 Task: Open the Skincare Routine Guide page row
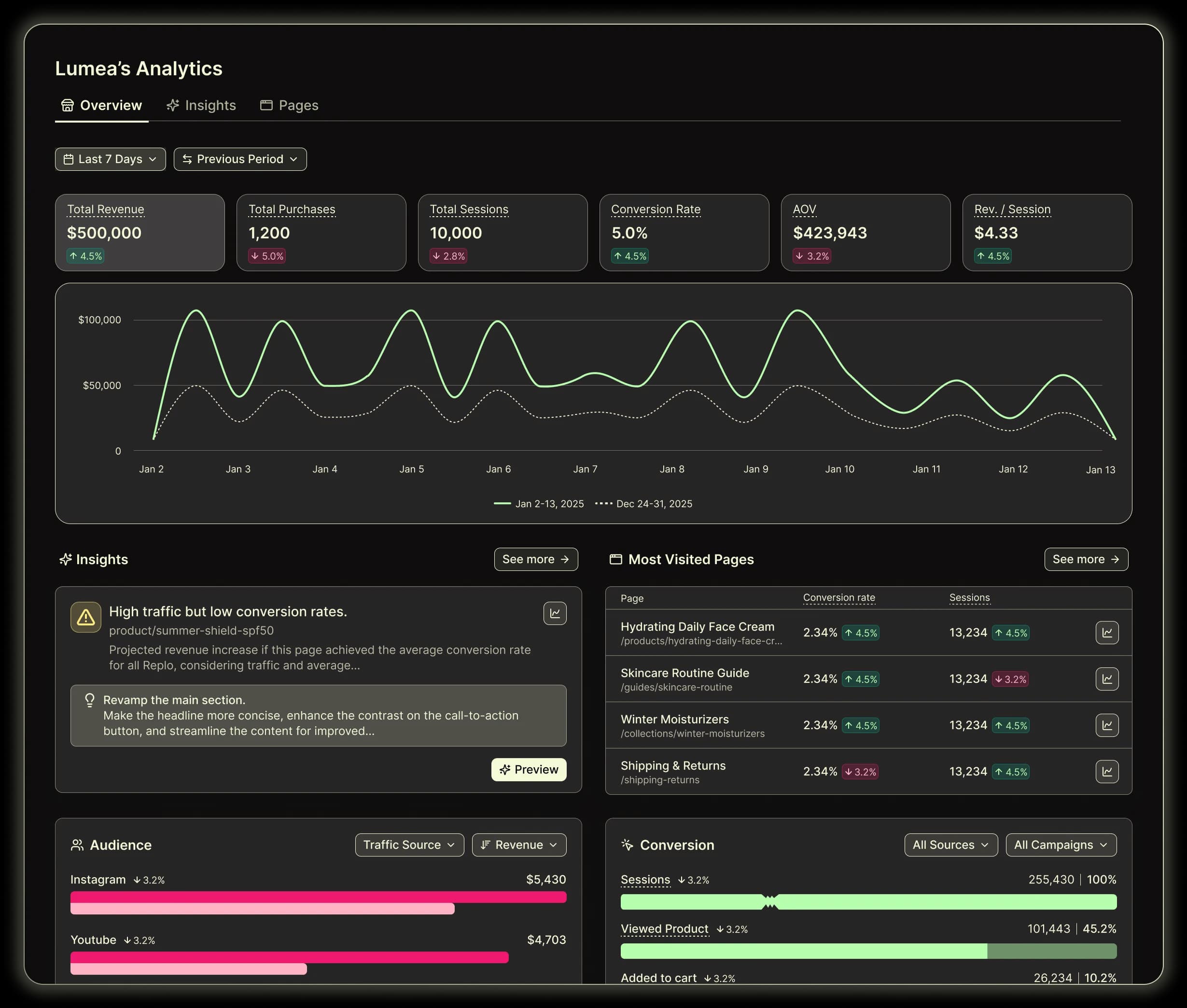(x=869, y=679)
